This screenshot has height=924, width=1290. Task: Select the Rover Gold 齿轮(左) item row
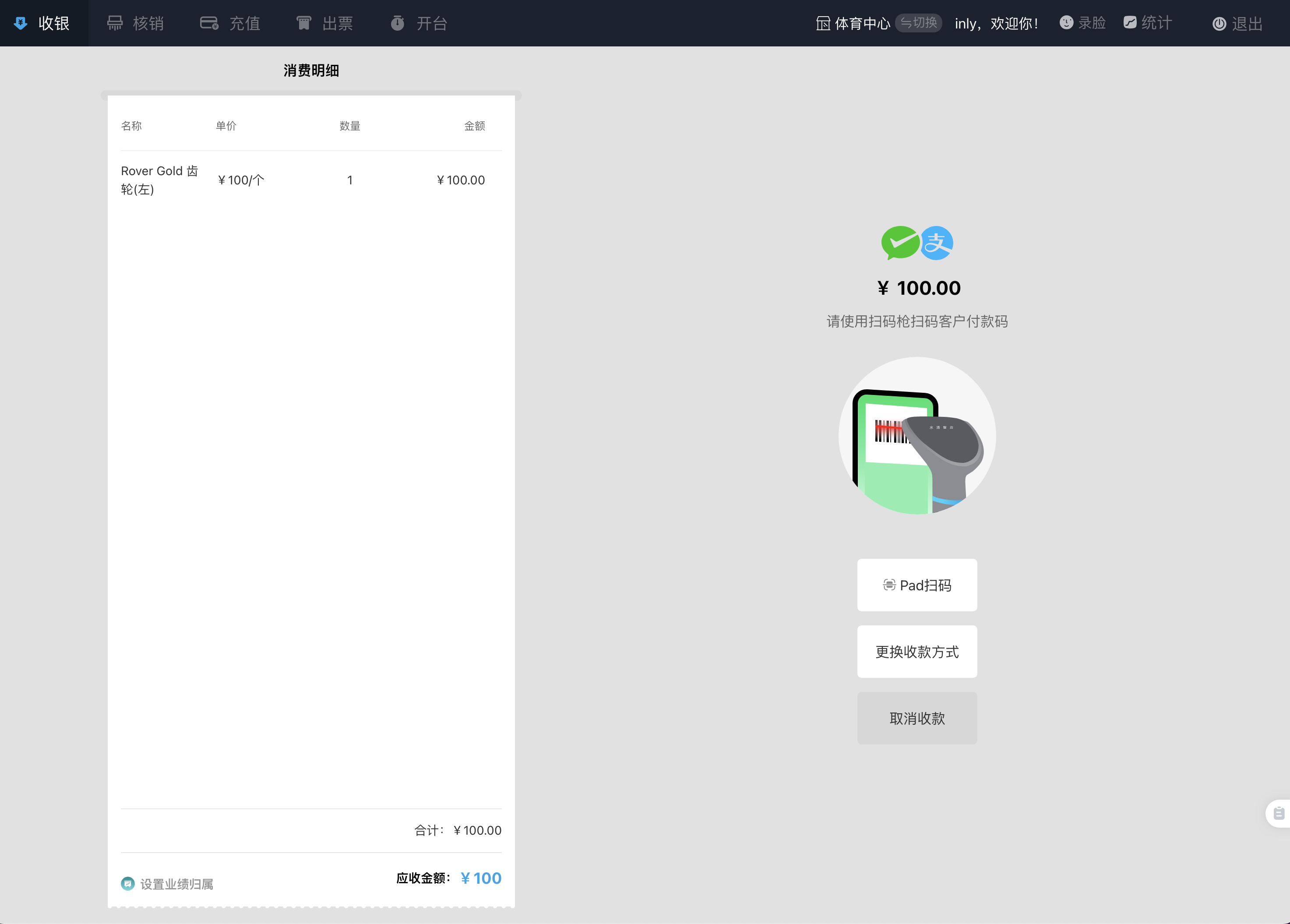pyautogui.click(x=310, y=180)
